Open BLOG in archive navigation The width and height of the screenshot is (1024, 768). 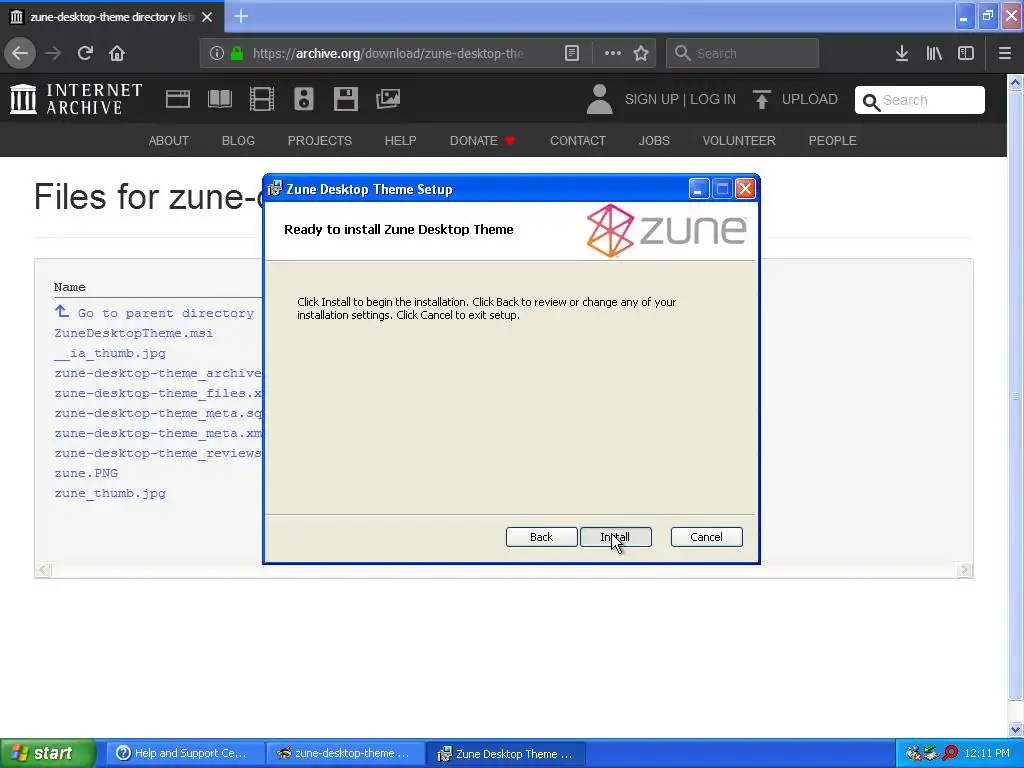238,140
